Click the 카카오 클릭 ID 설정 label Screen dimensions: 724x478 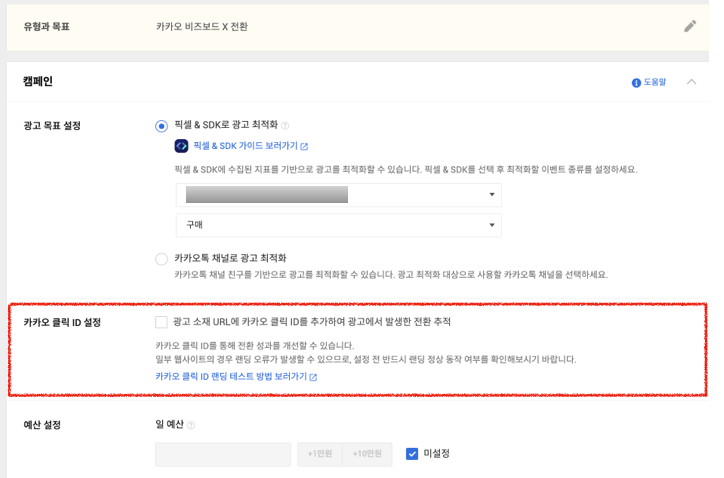62,322
